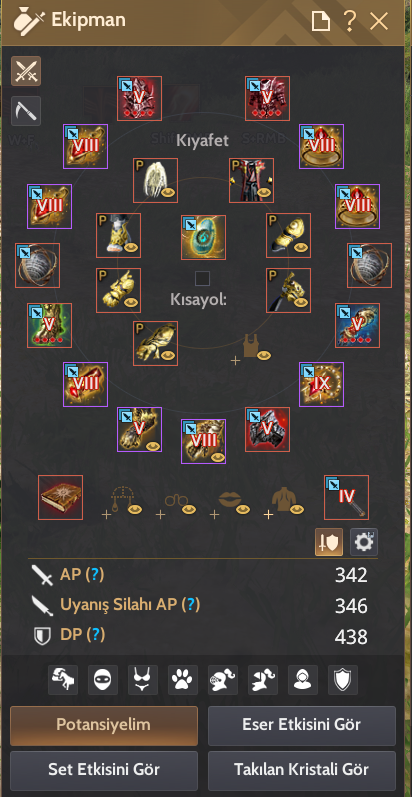Screen dimensions: 412x797
Task: Click the document icon in title bar
Action: pyautogui.click(x=321, y=21)
